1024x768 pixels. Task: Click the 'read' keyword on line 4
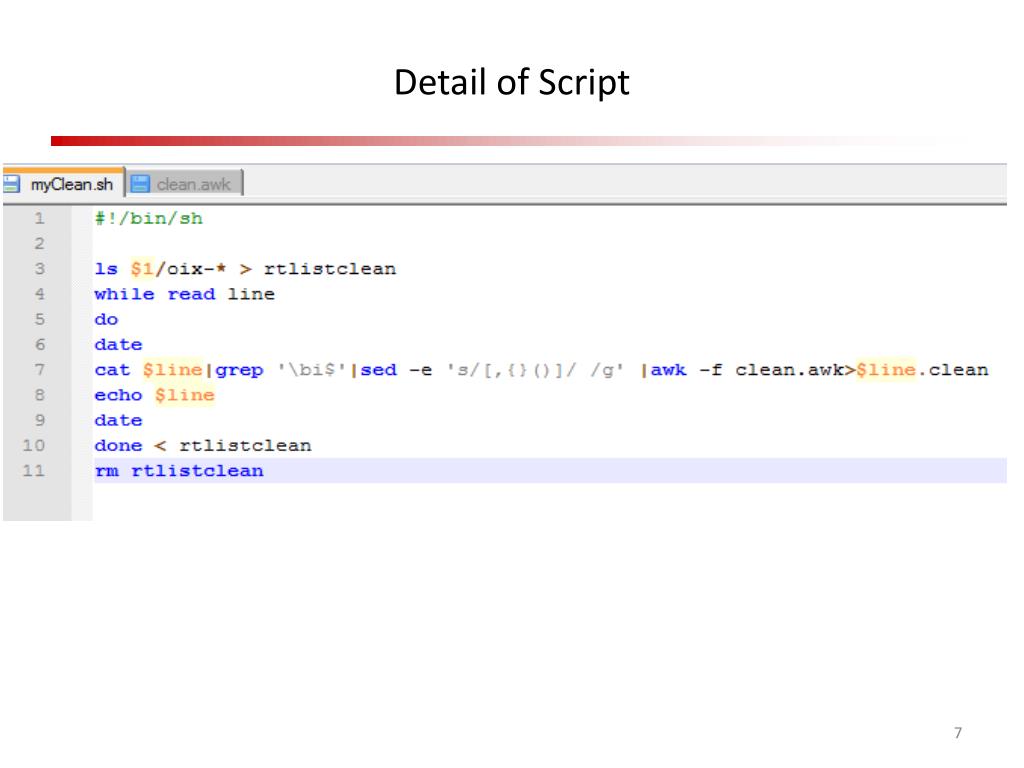(191, 294)
